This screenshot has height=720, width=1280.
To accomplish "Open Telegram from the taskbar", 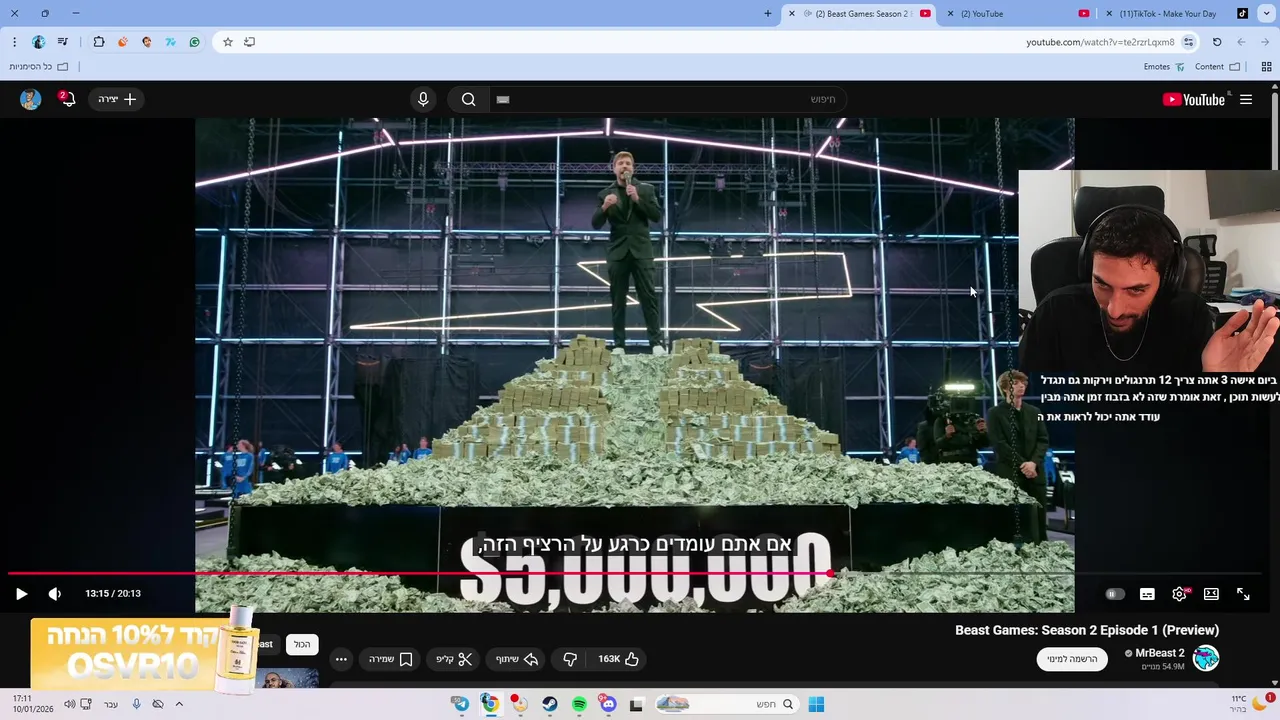I will click(x=460, y=704).
